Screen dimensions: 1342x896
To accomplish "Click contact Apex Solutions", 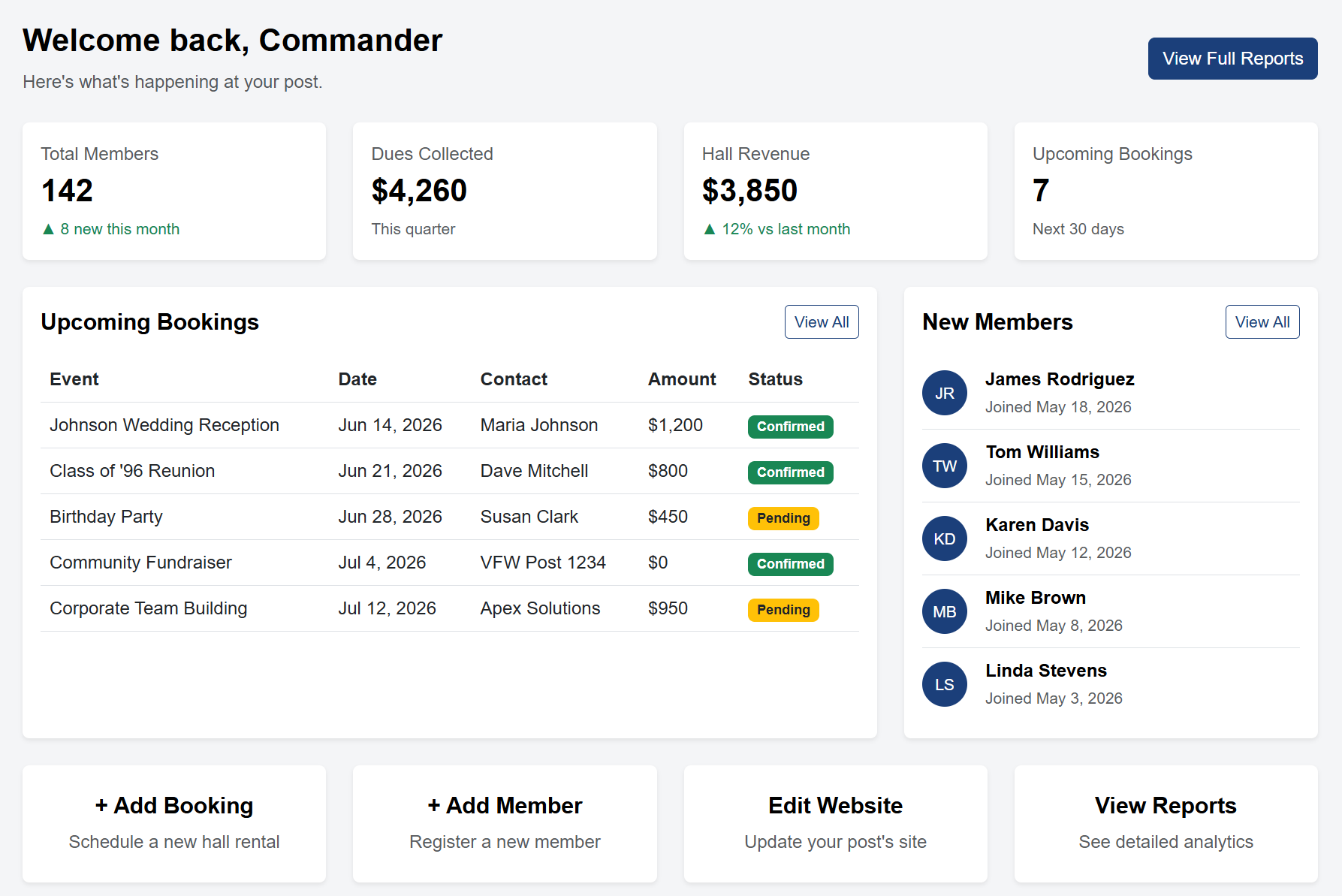I will coord(541,608).
